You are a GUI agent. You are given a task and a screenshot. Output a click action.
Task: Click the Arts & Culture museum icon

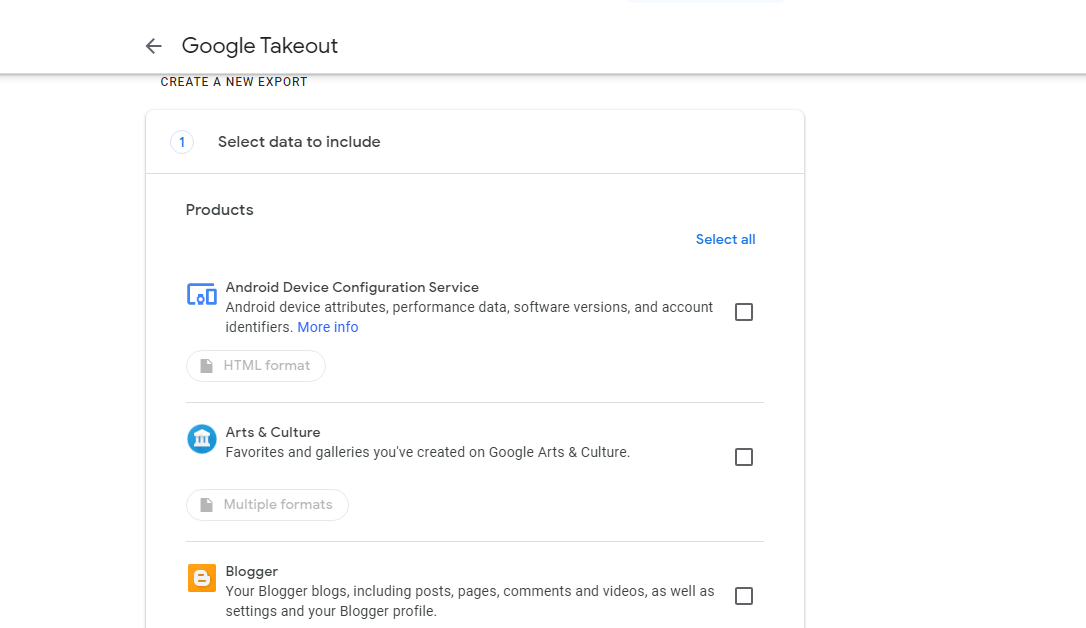tap(202, 439)
